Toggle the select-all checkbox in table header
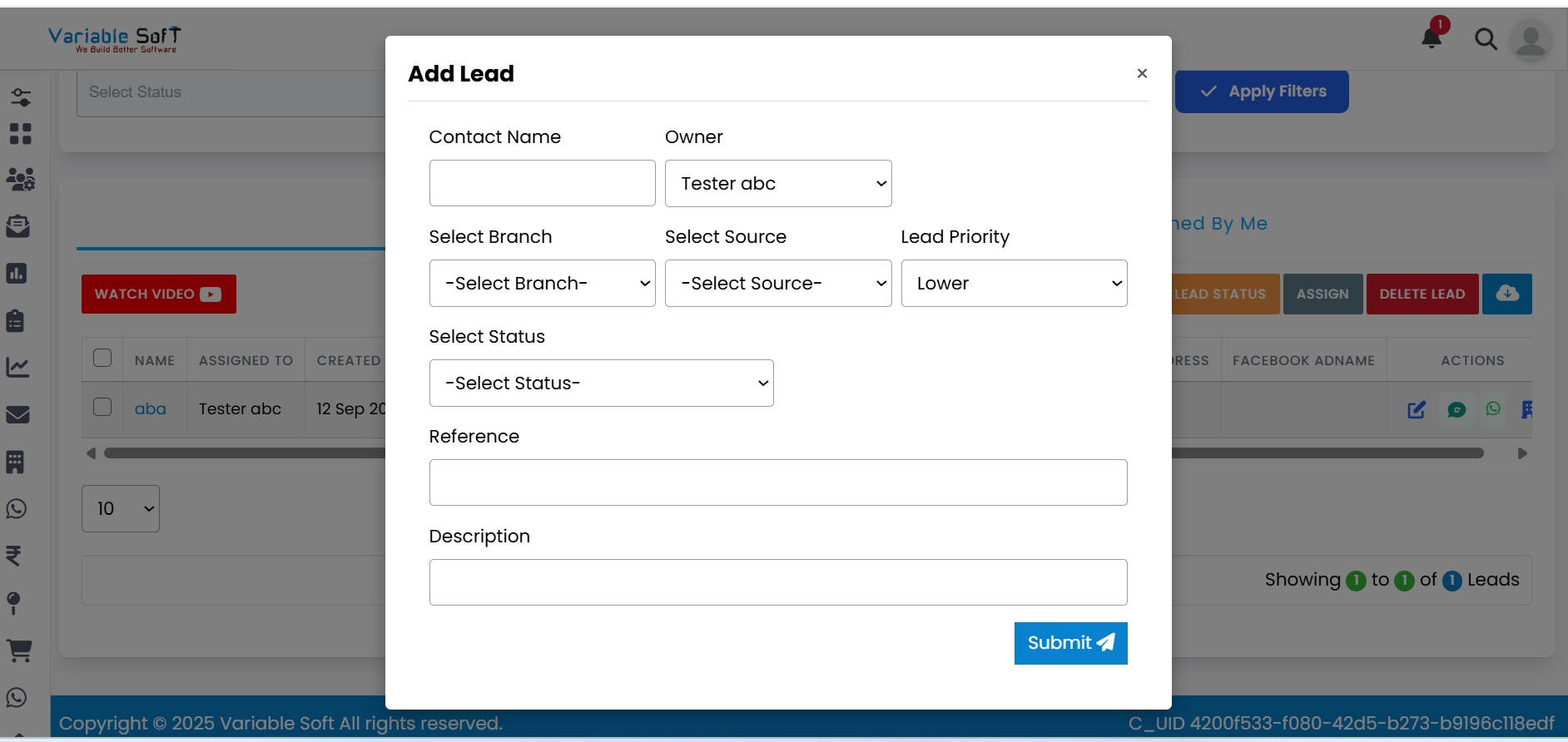 pos(102,358)
